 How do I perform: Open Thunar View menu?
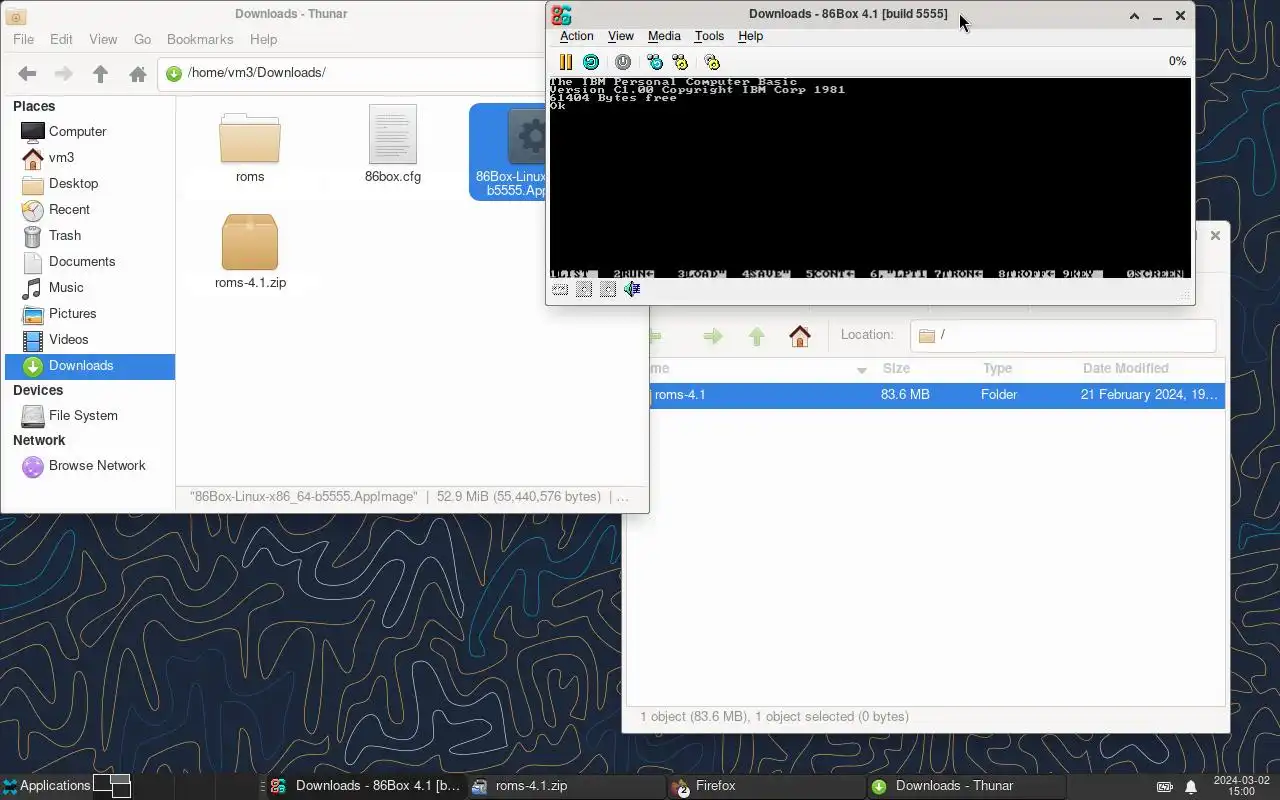click(103, 39)
